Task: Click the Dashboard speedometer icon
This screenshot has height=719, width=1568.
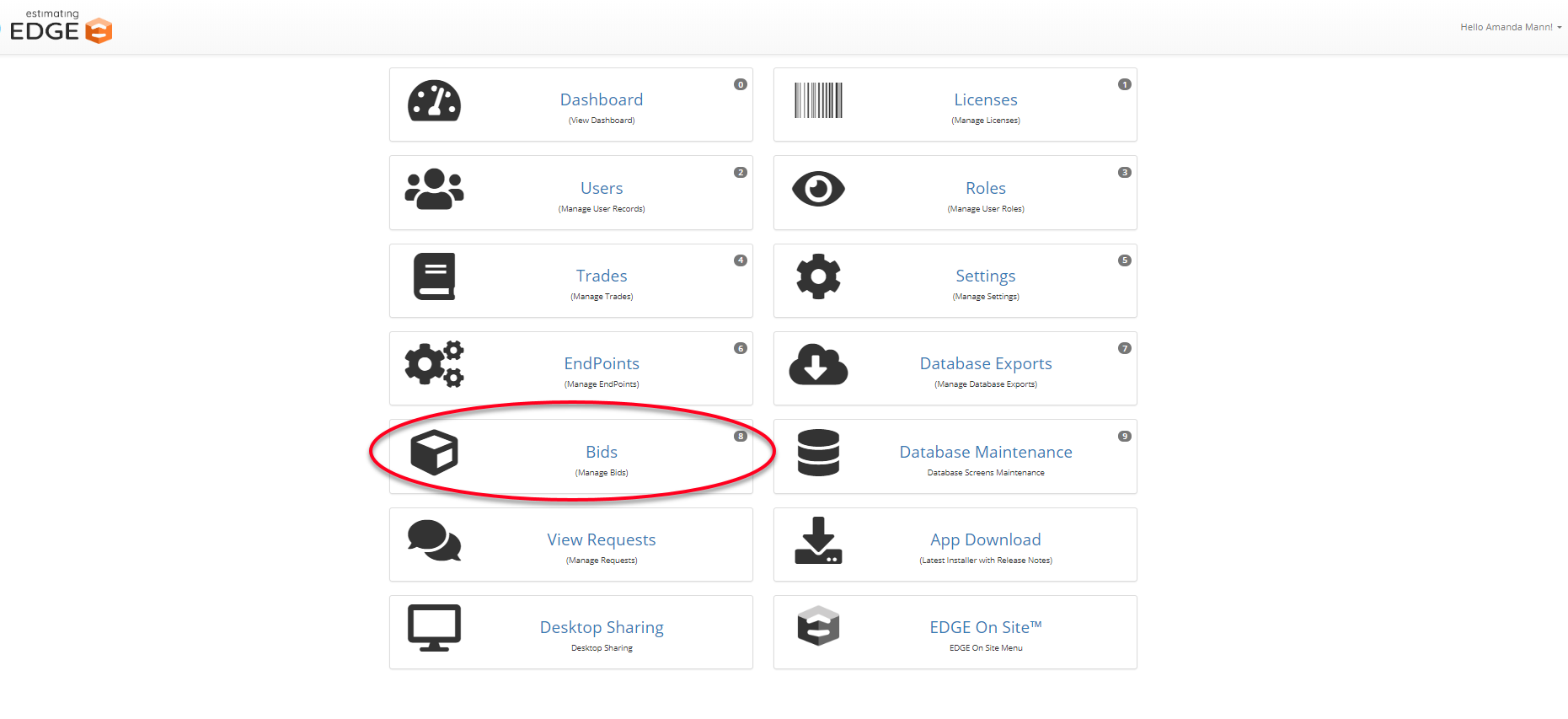Action: 434,101
